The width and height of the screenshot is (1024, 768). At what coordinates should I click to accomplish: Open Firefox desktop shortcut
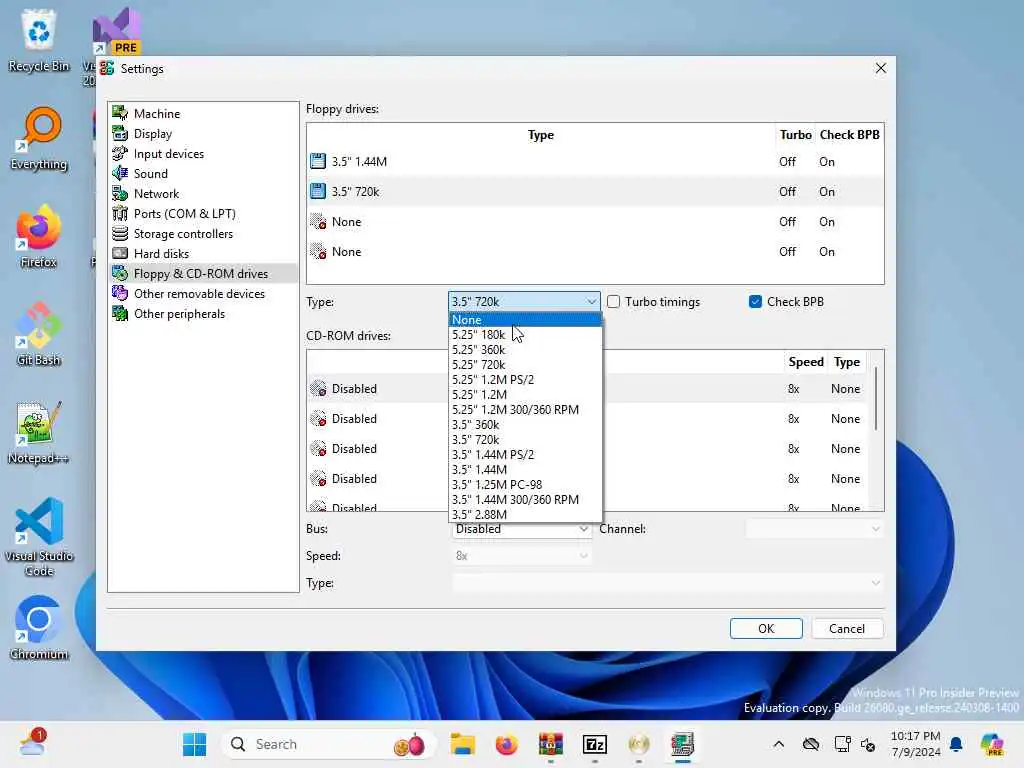click(x=39, y=236)
